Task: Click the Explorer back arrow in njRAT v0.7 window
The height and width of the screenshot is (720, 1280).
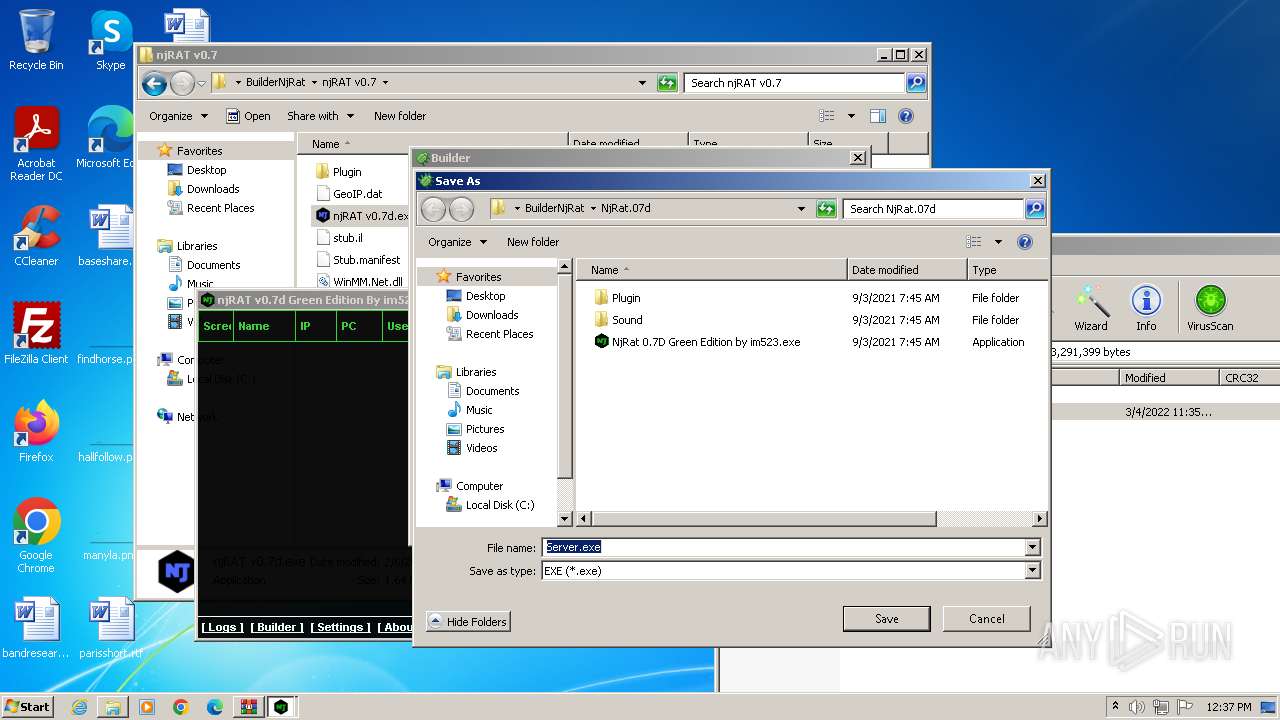Action: (x=154, y=83)
